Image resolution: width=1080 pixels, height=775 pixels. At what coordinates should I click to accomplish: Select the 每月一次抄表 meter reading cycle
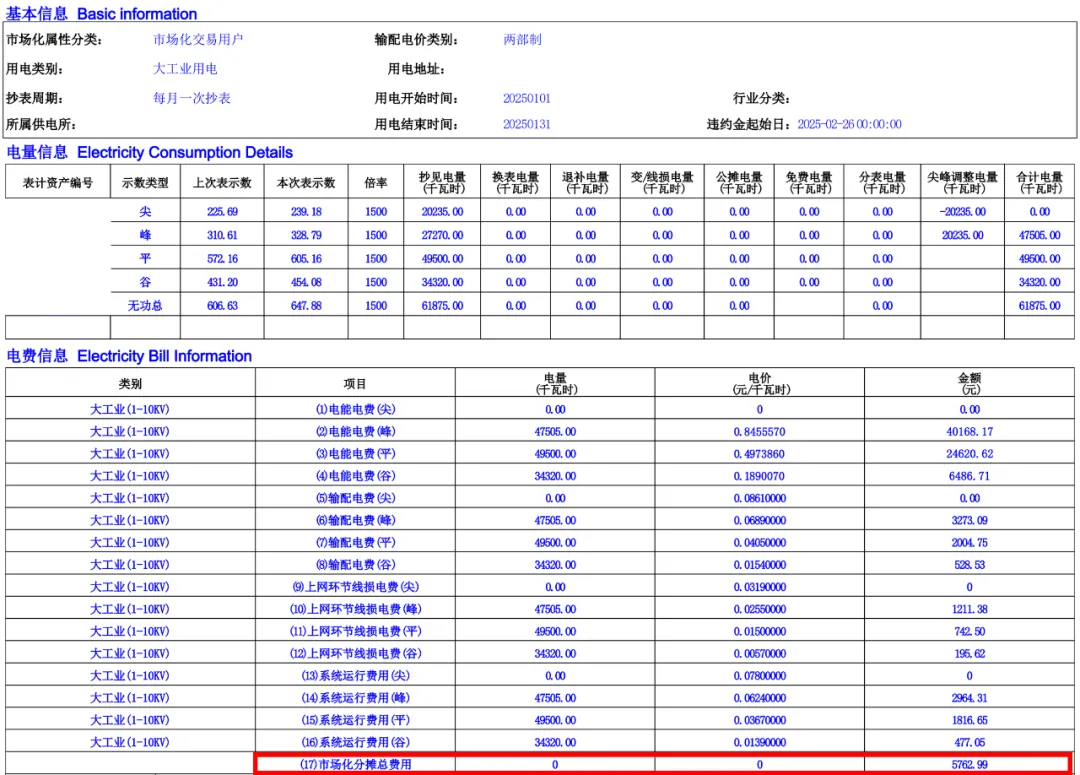point(192,98)
